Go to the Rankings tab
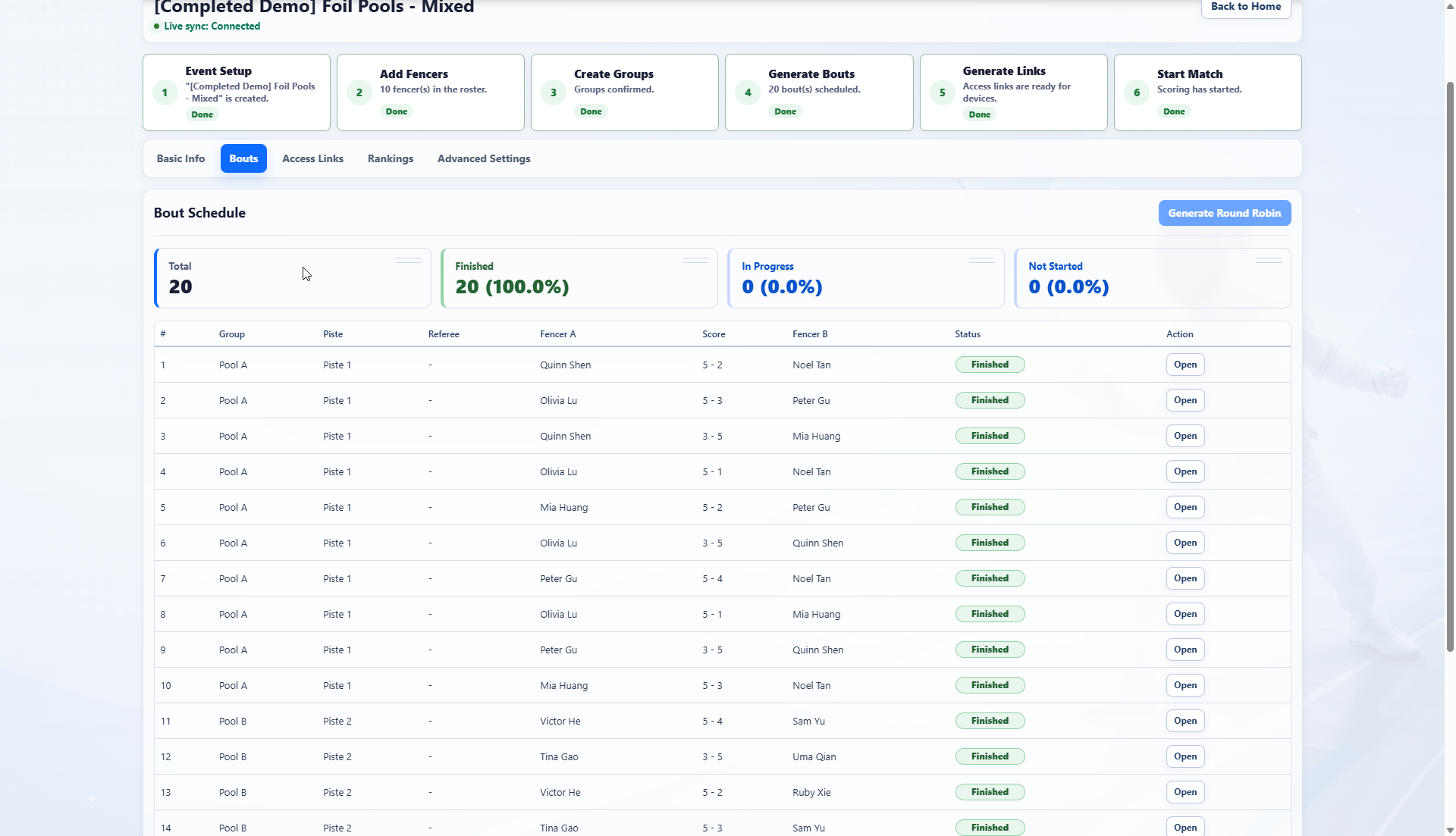Screen dimensions: 1456x836 click(x=391, y=158)
